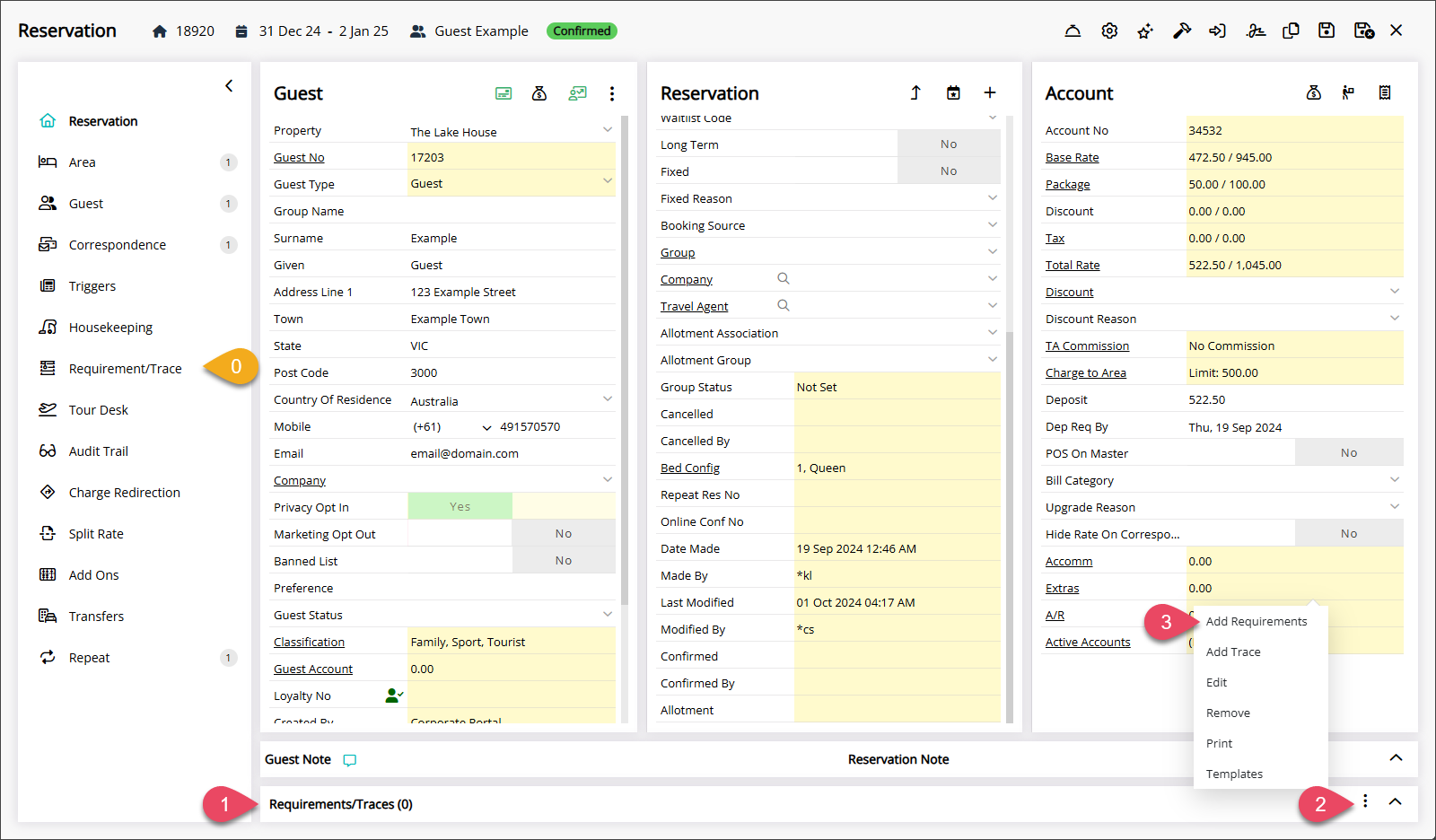1436x840 pixels.
Task: Click the settings gear icon in top toolbar
Action: coord(1109,31)
